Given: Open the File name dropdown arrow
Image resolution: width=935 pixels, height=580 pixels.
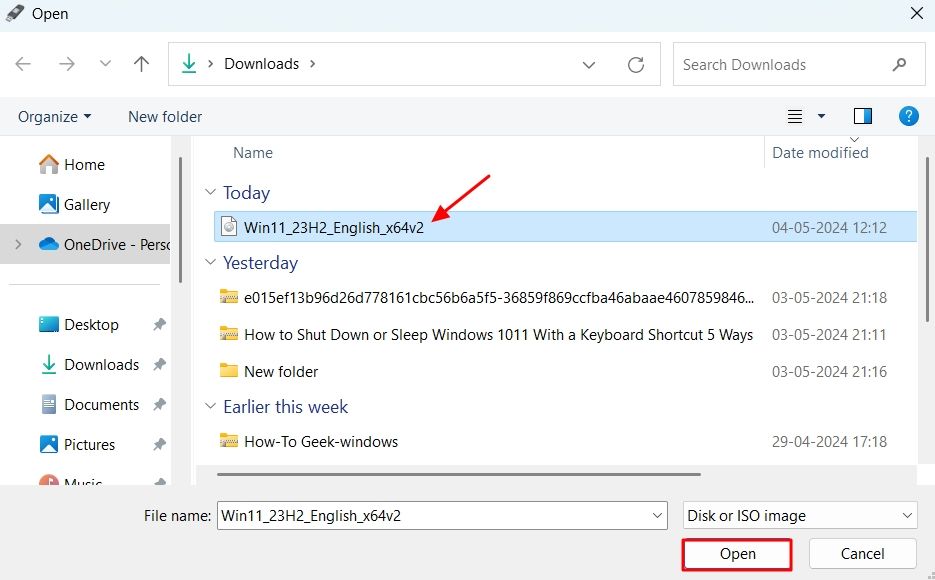Looking at the screenshot, I should coord(657,516).
